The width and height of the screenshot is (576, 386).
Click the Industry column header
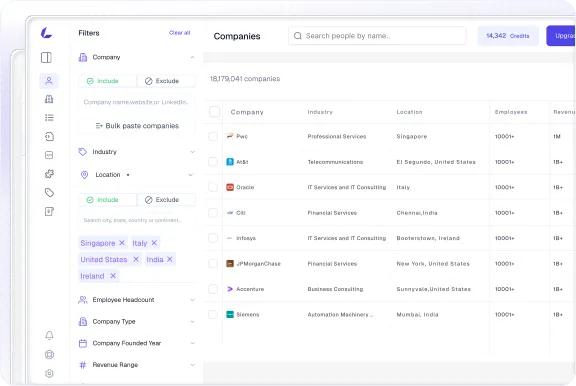320,112
